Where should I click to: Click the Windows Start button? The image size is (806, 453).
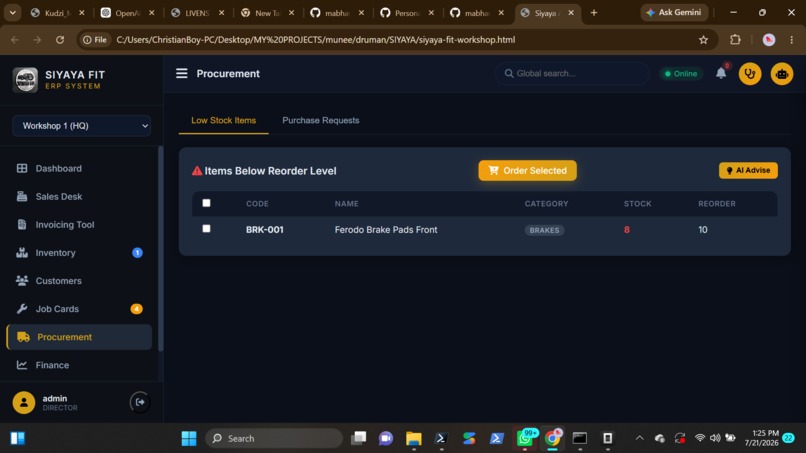point(189,438)
